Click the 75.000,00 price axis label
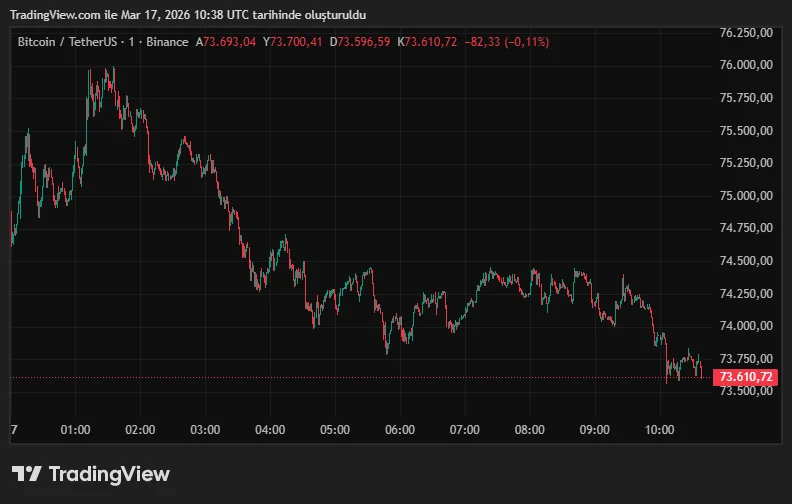The width and height of the screenshot is (792, 504). click(747, 195)
